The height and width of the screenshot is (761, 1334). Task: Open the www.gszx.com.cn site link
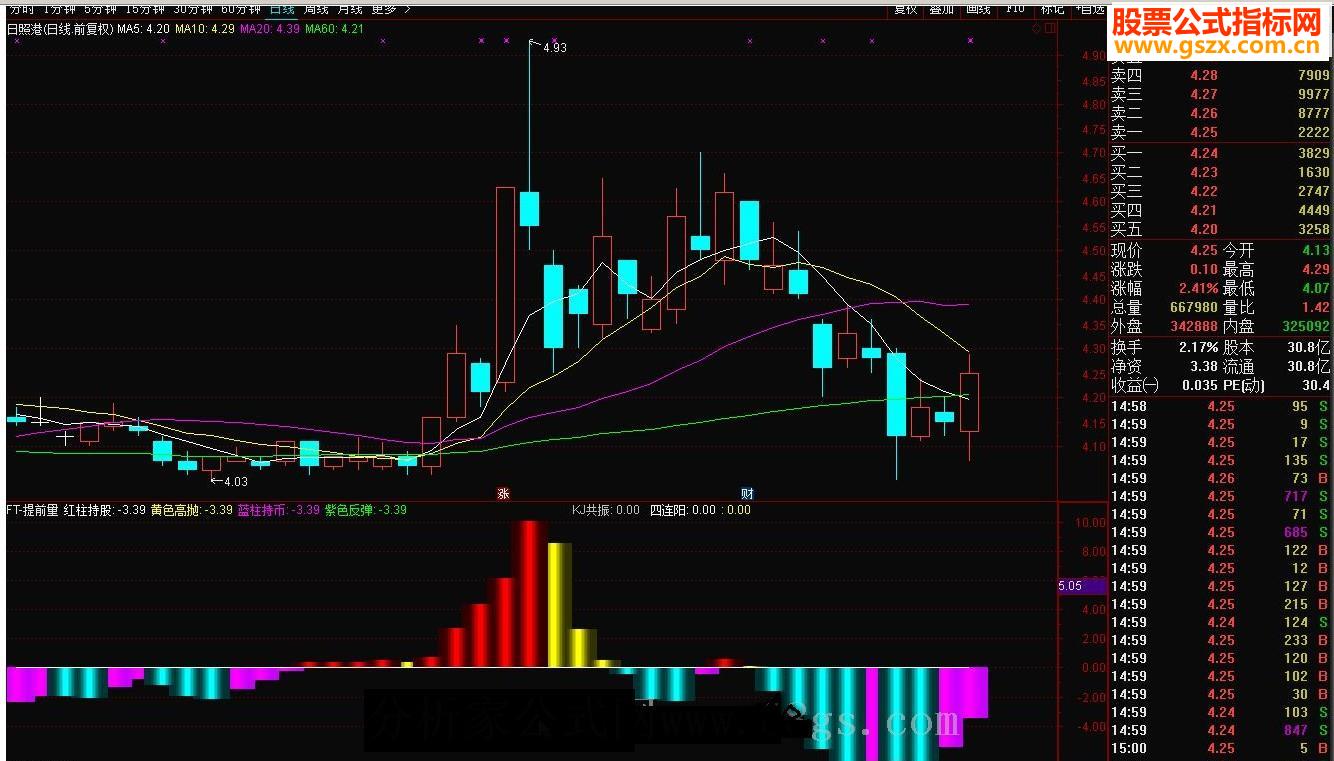pyautogui.click(x=1219, y=46)
